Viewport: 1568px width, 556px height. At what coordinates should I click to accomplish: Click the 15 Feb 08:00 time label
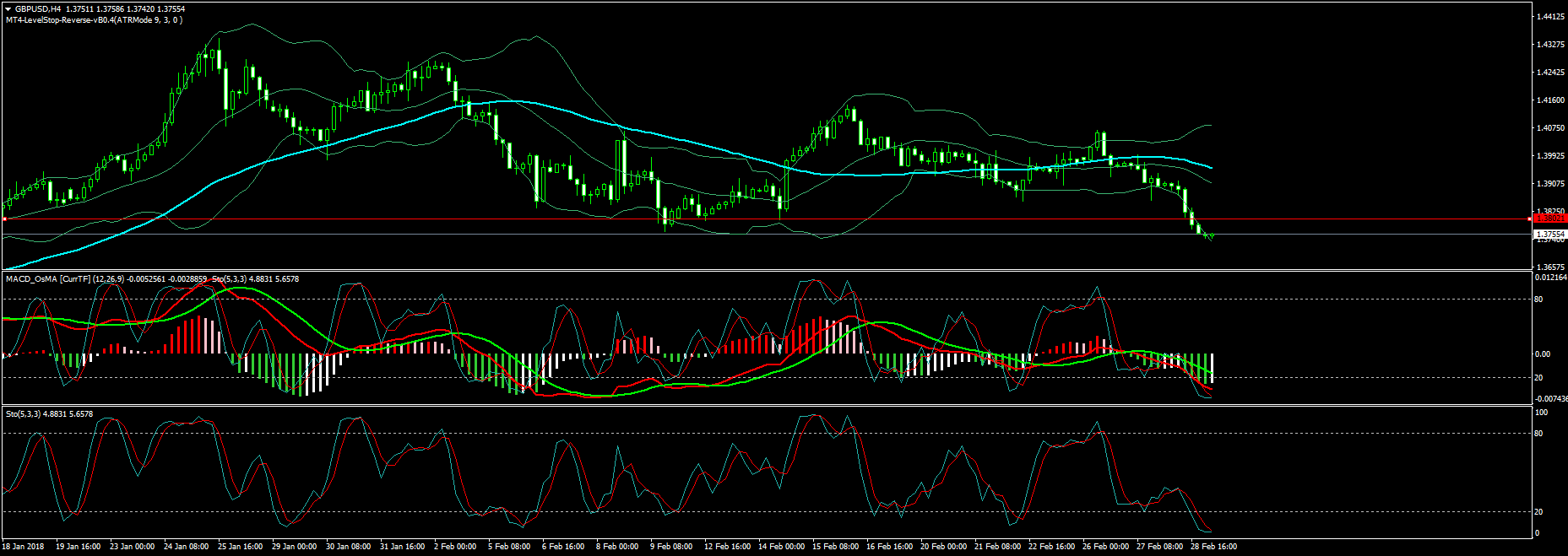(x=834, y=547)
